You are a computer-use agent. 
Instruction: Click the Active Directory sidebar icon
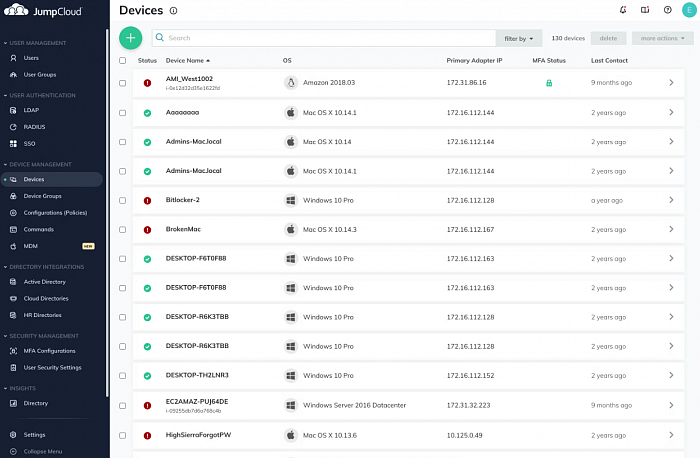13,282
